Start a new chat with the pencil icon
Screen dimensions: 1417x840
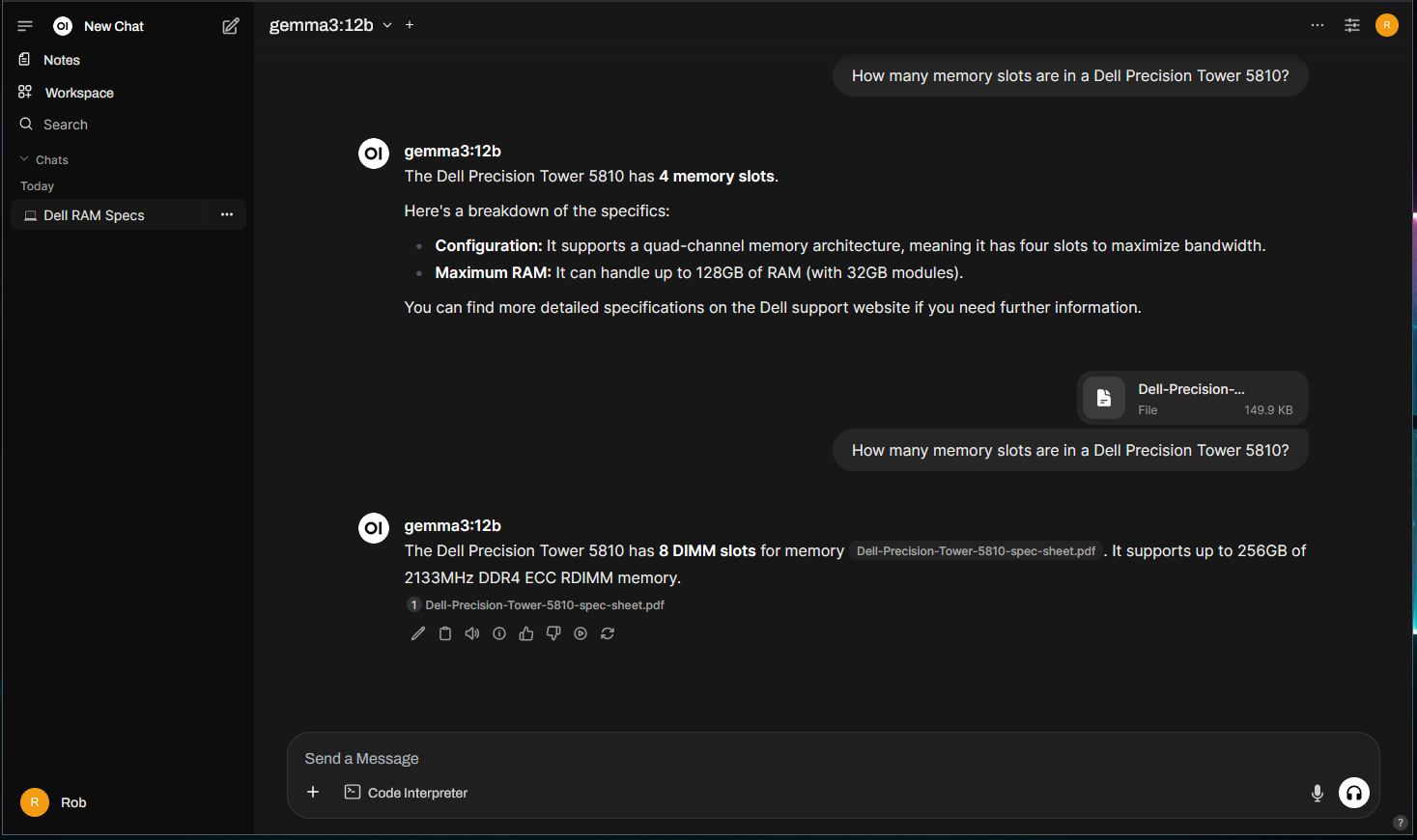(231, 26)
